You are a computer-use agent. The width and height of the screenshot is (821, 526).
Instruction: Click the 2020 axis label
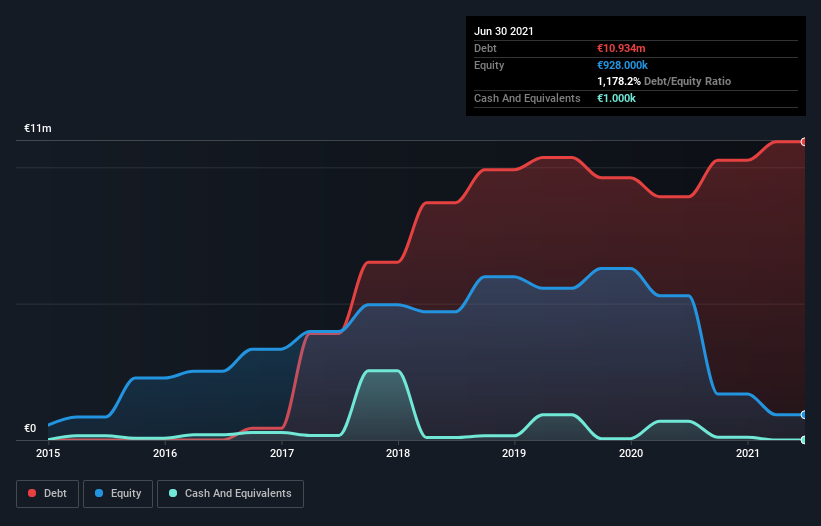[x=631, y=453]
